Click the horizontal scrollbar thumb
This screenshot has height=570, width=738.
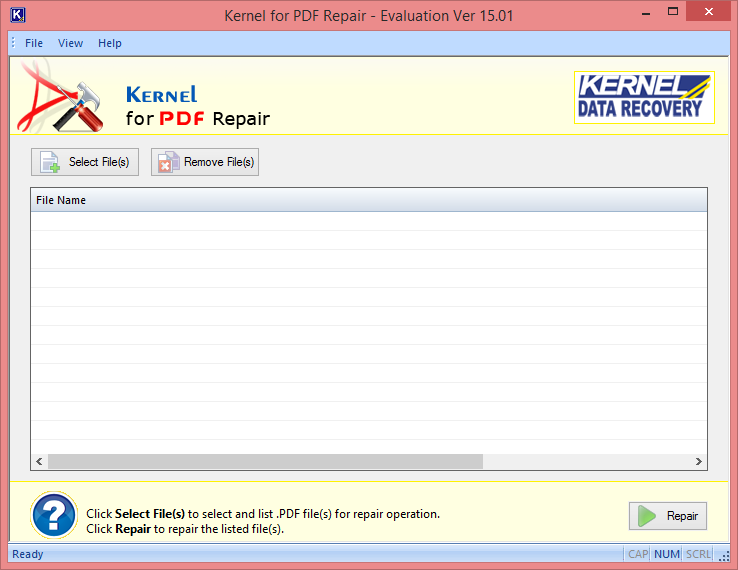265,461
